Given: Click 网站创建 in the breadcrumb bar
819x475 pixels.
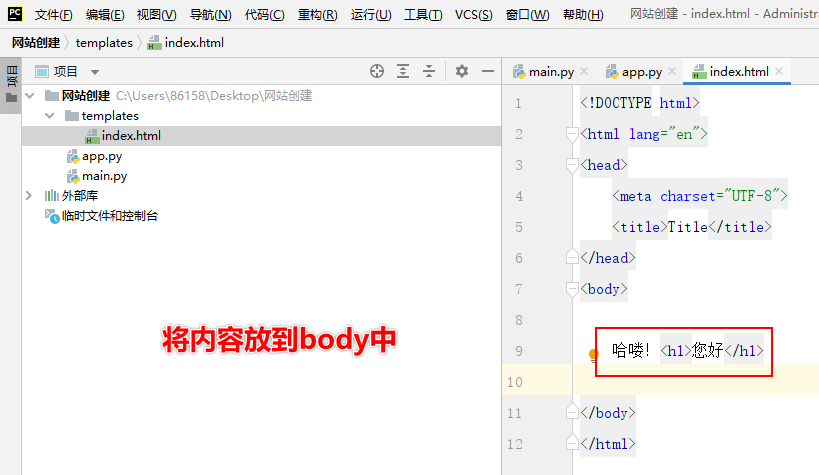Looking at the screenshot, I should tap(36, 43).
